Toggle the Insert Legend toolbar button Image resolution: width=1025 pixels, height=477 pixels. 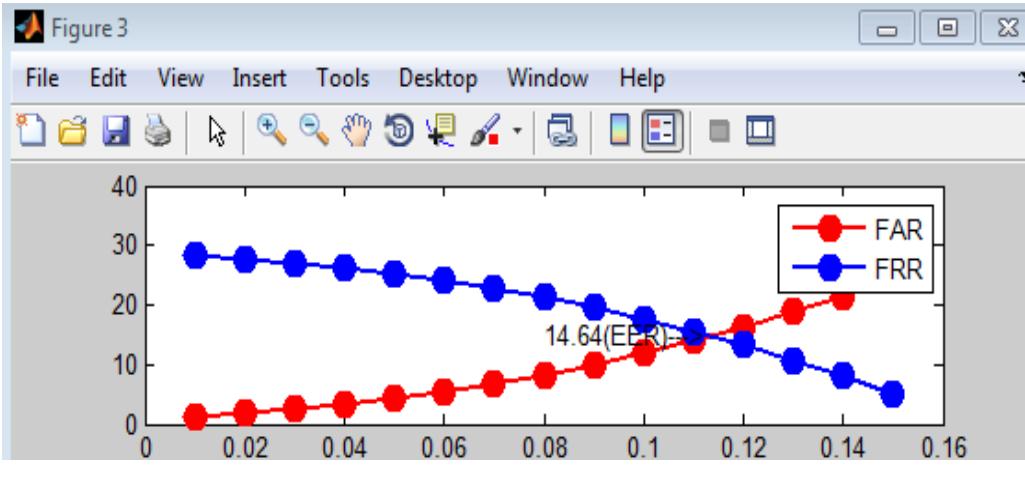[x=662, y=130]
